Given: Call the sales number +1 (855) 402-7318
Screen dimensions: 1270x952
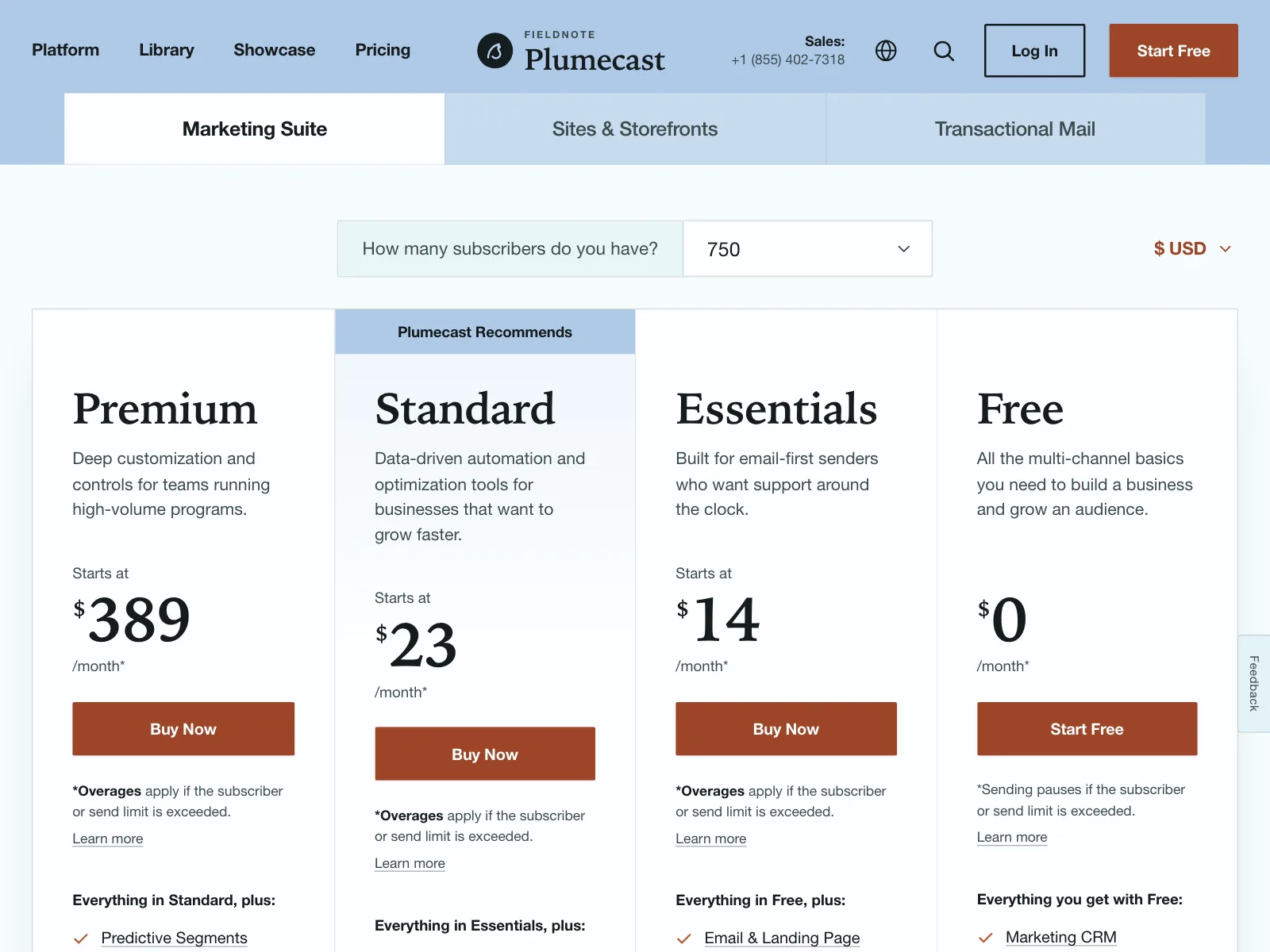Looking at the screenshot, I should coord(787,59).
